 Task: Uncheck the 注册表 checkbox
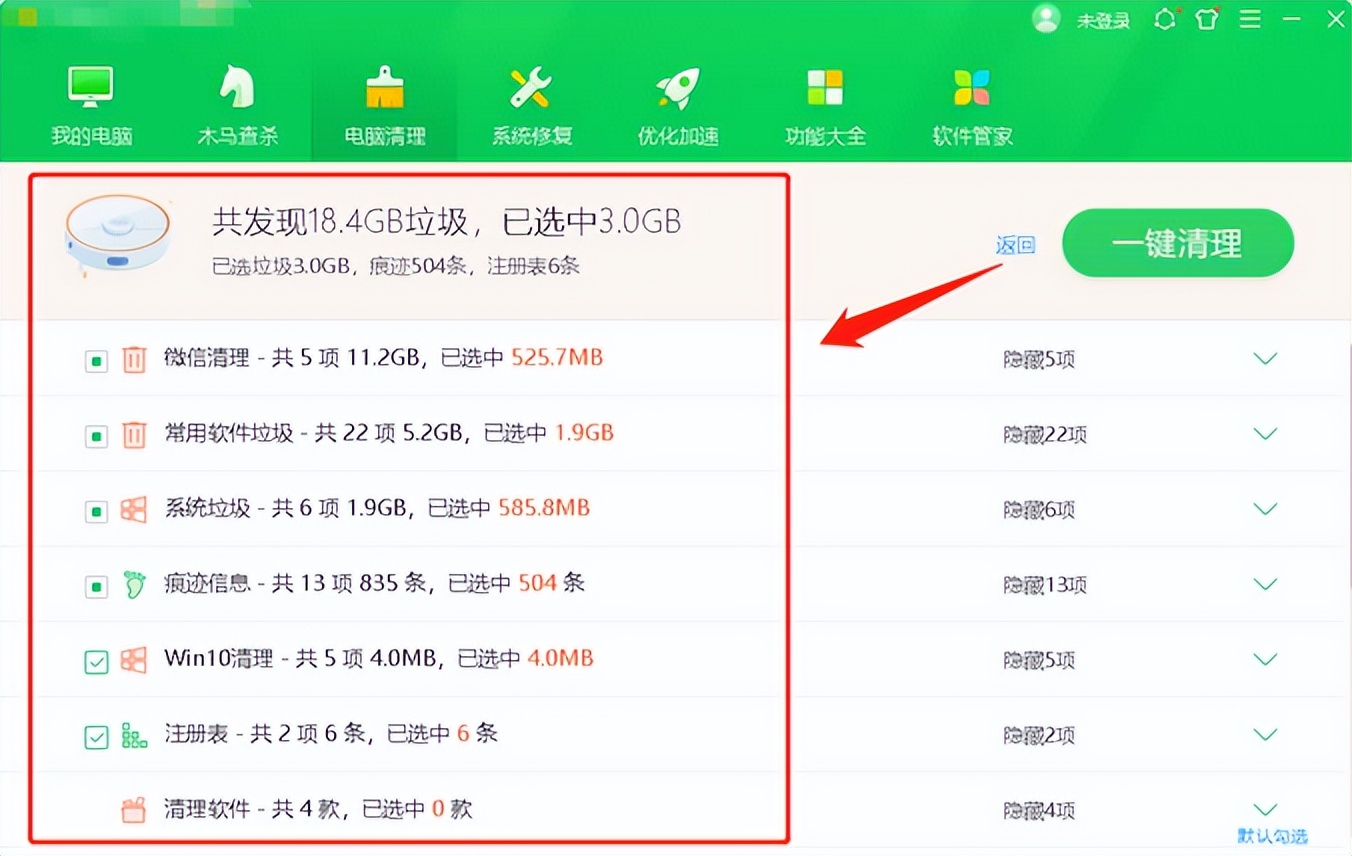[96, 738]
